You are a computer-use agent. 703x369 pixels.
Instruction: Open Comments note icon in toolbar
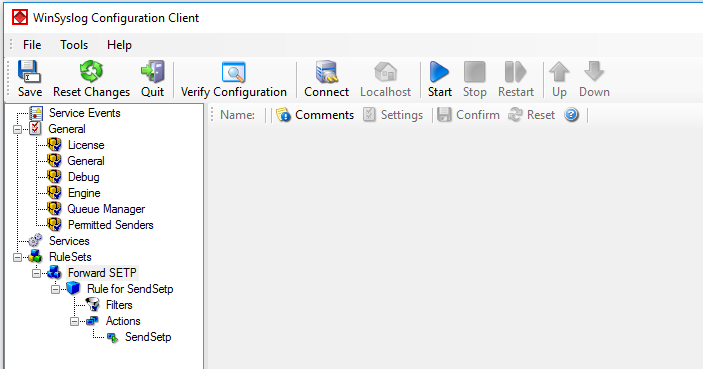[283, 115]
